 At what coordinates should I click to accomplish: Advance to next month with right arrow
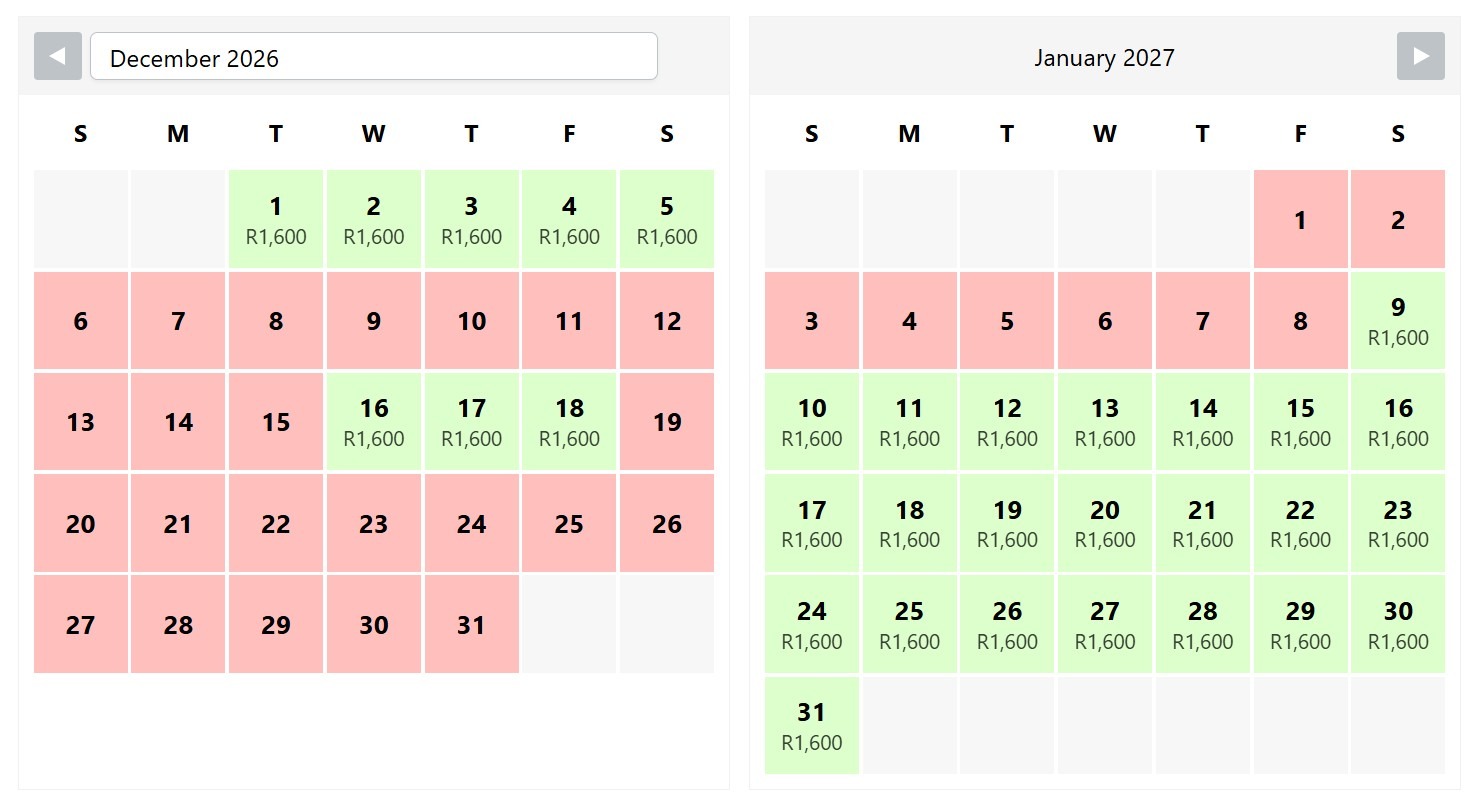coord(1421,56)
